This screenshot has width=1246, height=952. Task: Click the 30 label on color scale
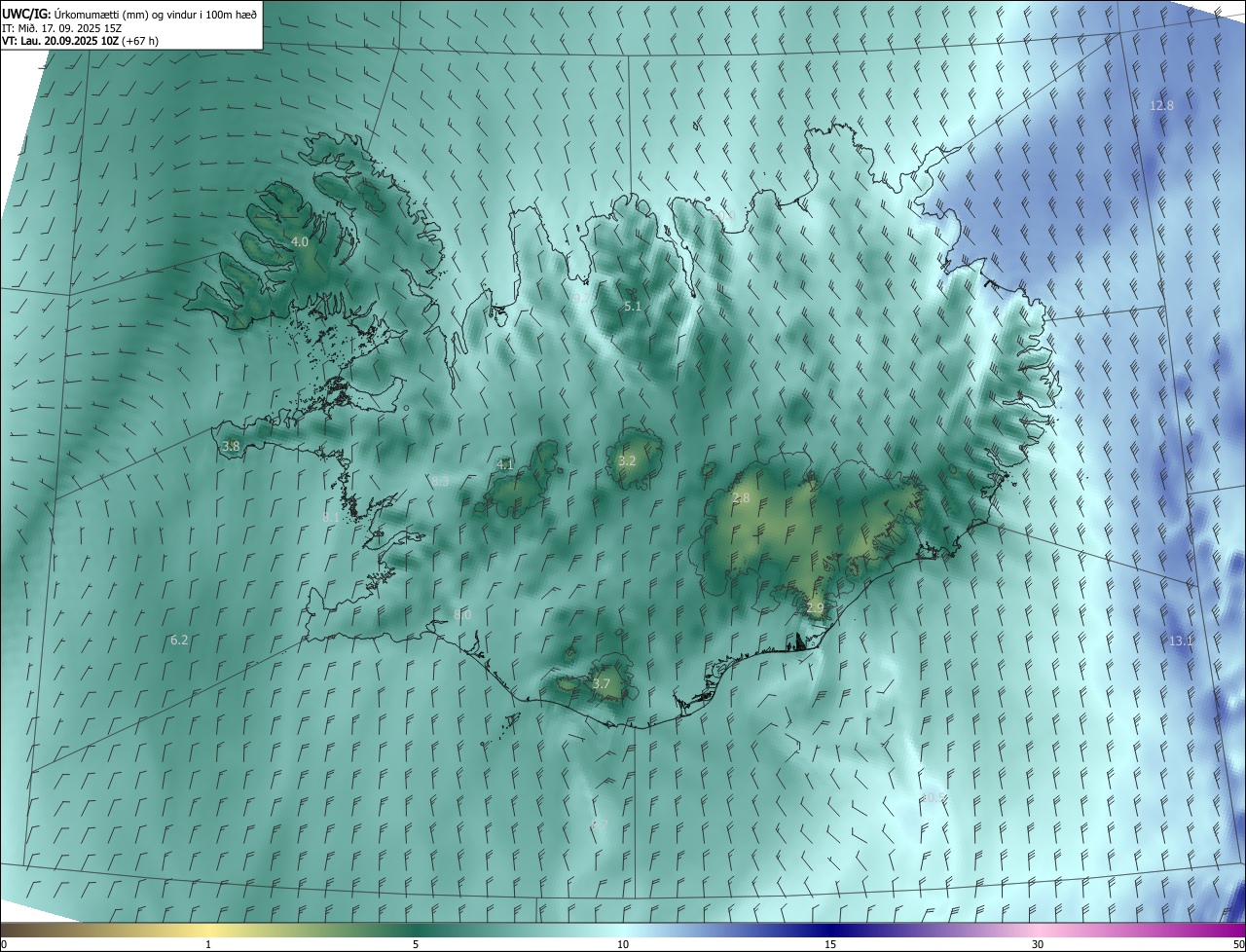click(x=1038, y=944)
